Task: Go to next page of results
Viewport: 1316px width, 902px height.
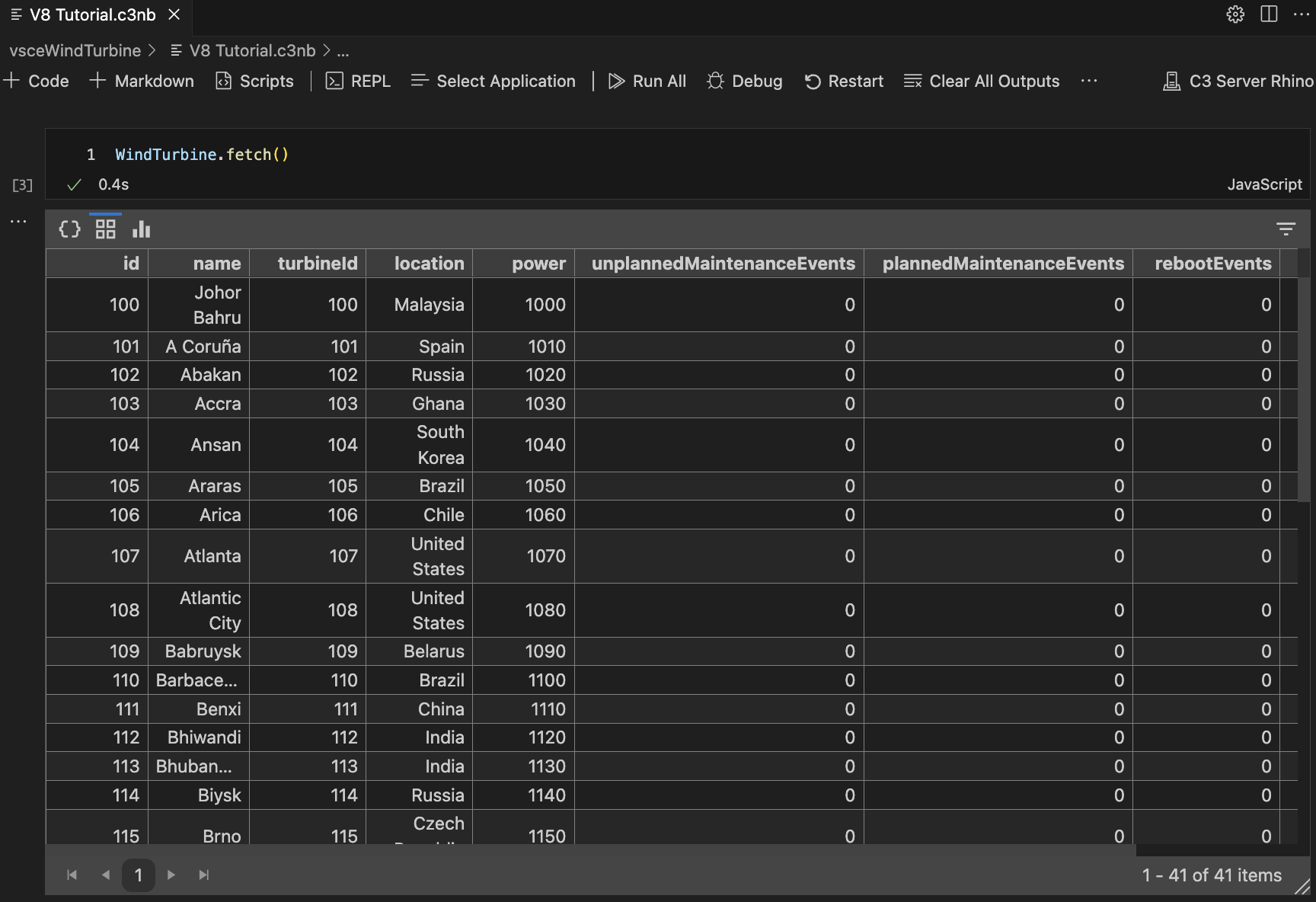Action: pos(171,875)
